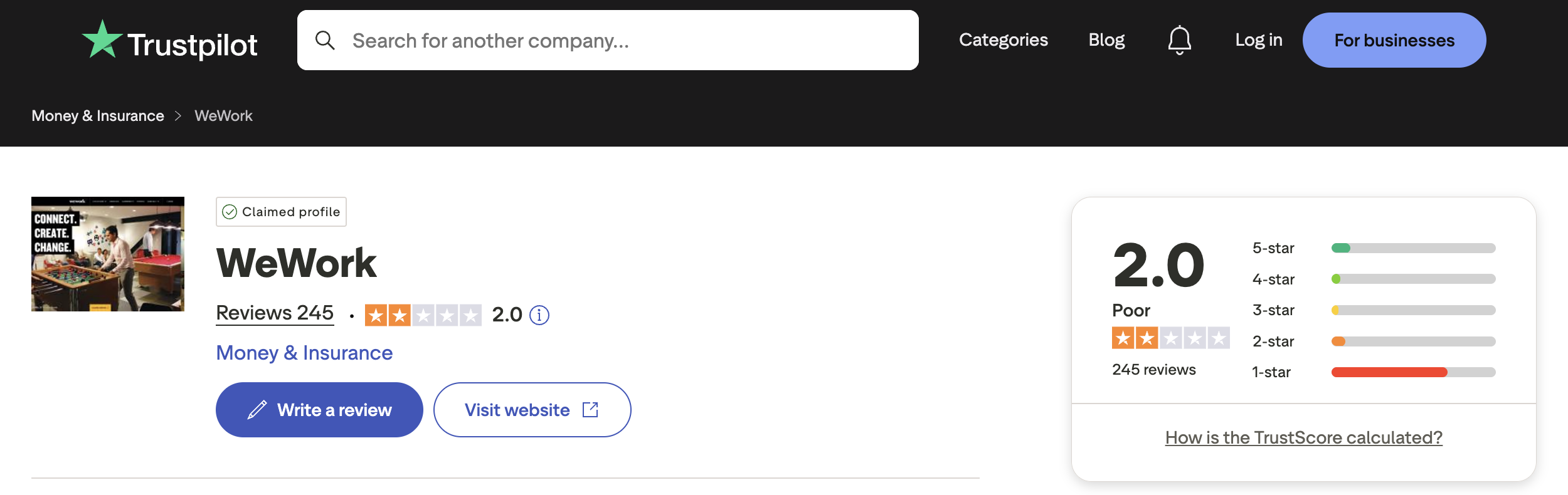Click the pencil icon on Write a review
The image size is (1568, 495).
[257, 410]
